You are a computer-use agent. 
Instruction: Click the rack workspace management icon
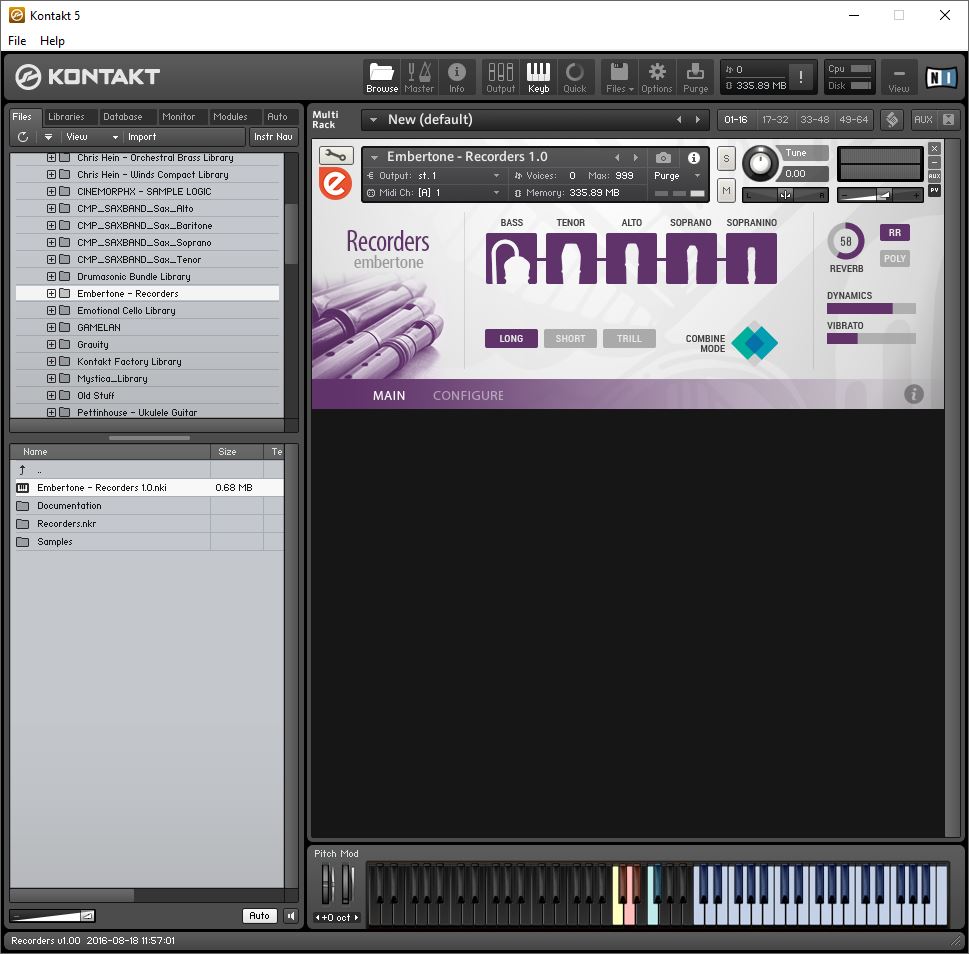pos(892,119)
